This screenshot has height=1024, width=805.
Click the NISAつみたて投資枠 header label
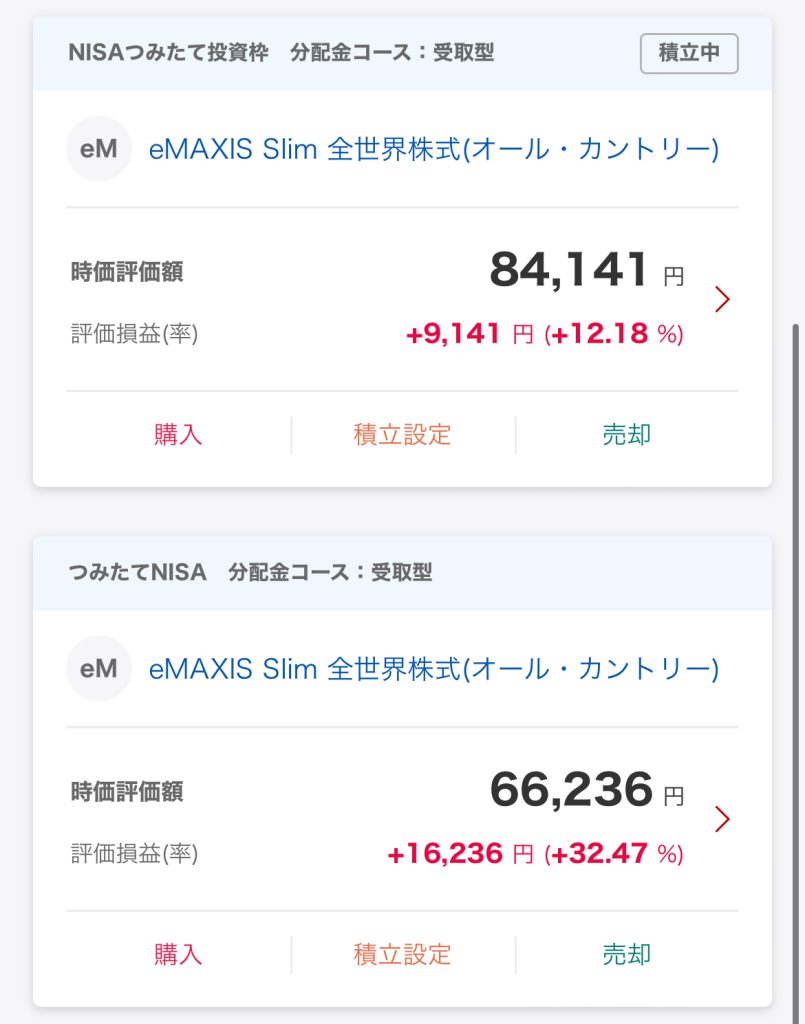[x=168, y=53]
